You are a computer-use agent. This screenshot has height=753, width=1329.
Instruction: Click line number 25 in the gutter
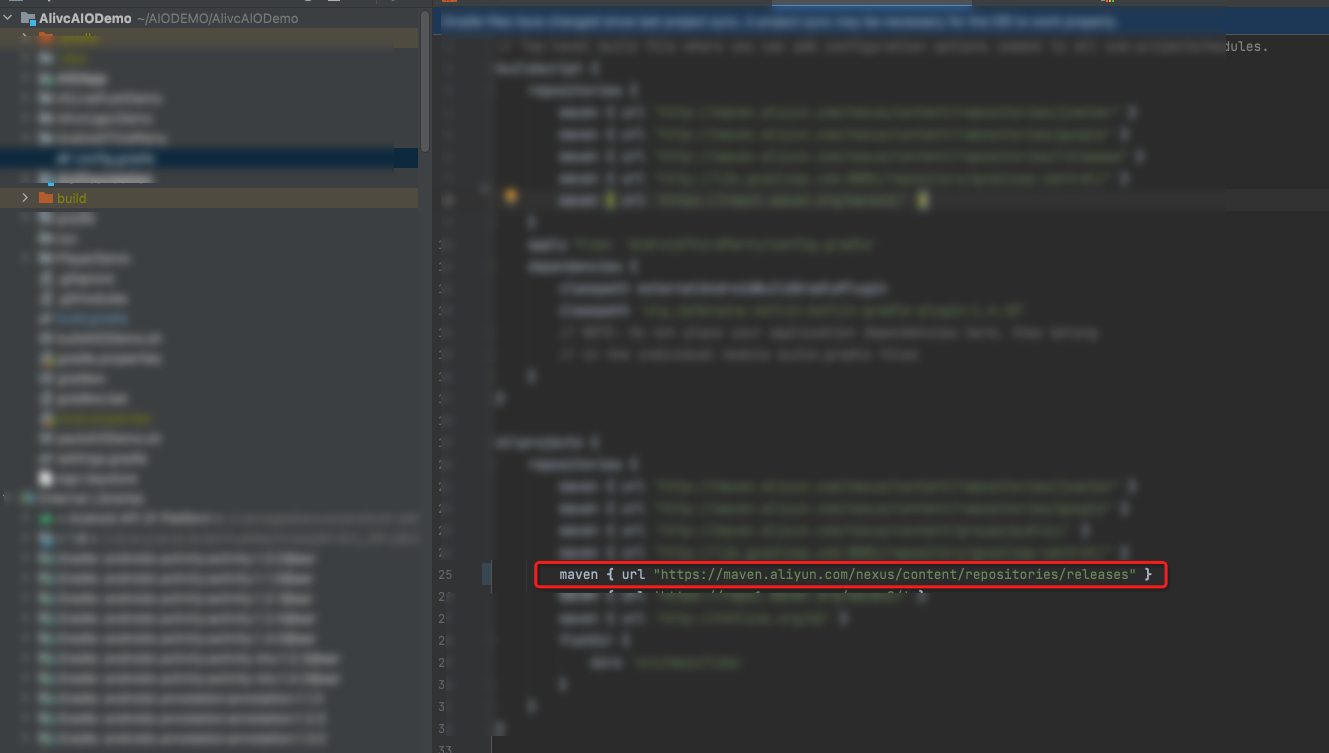click(x=445, y=575)
